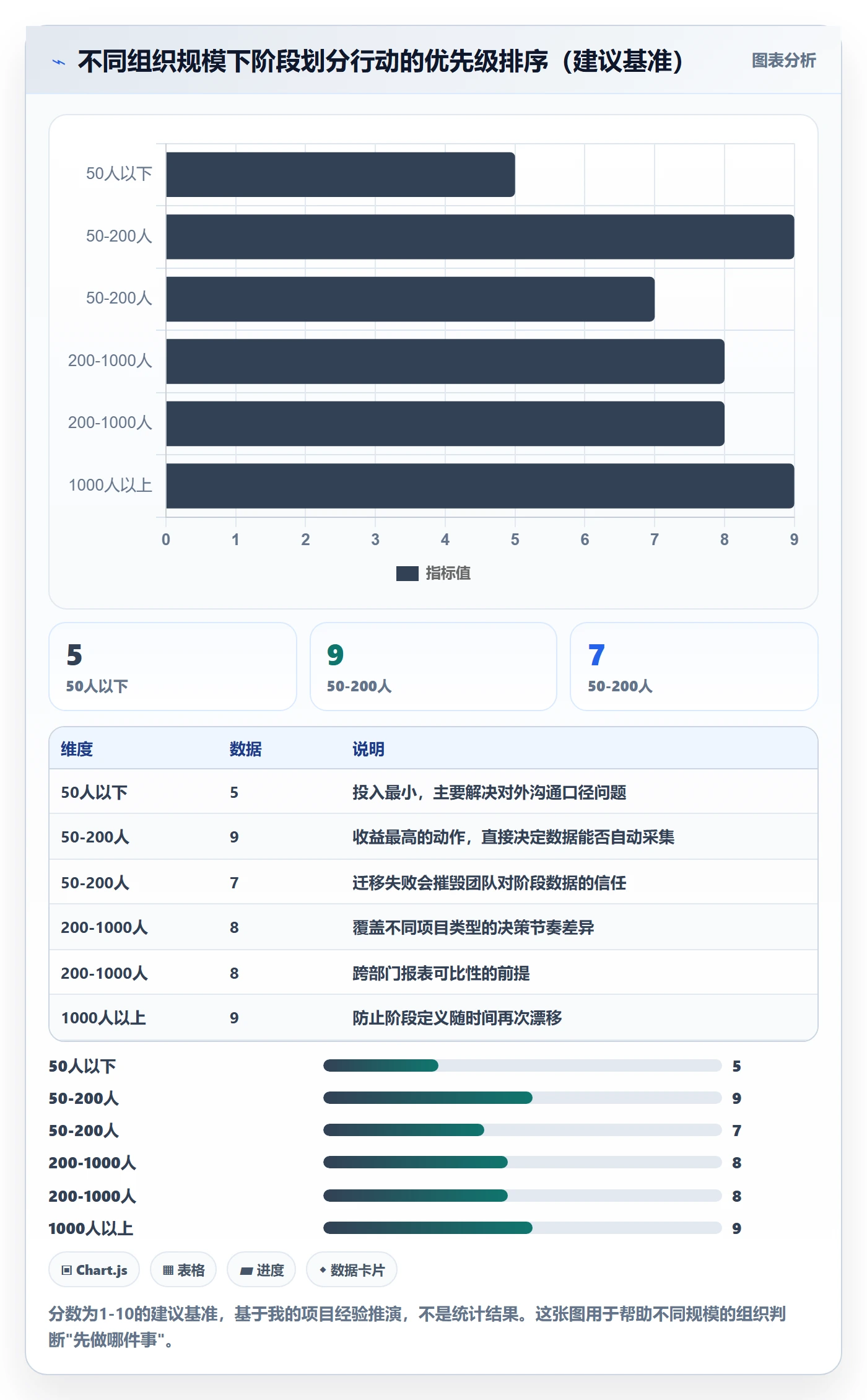The height and width of the screenshot is (1400, 867).
Task: Select the cell 迁移失败会摧毁团队对阶段数据的信任
Action: [x=489, y=883]
